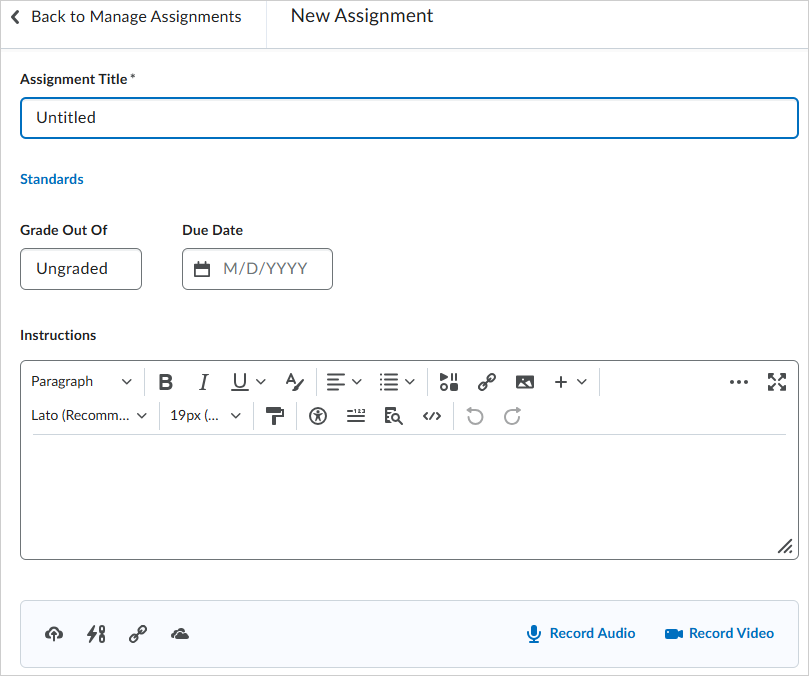Show more editor actions (three dots)
Viewport: 809px width, 676px height.
point(739,382)
